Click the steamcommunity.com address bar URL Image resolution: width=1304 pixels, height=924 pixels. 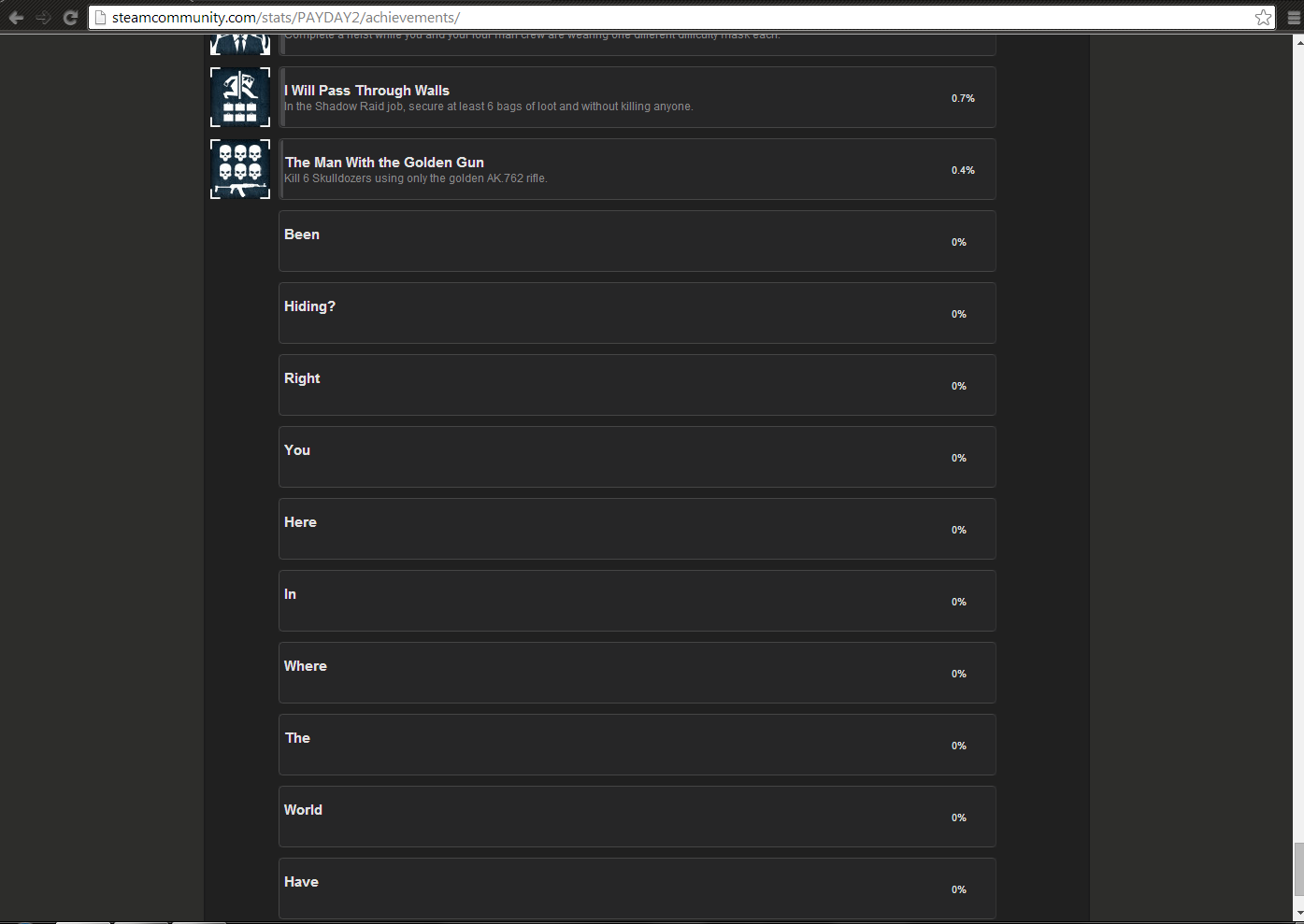click(x=286, y=17)
